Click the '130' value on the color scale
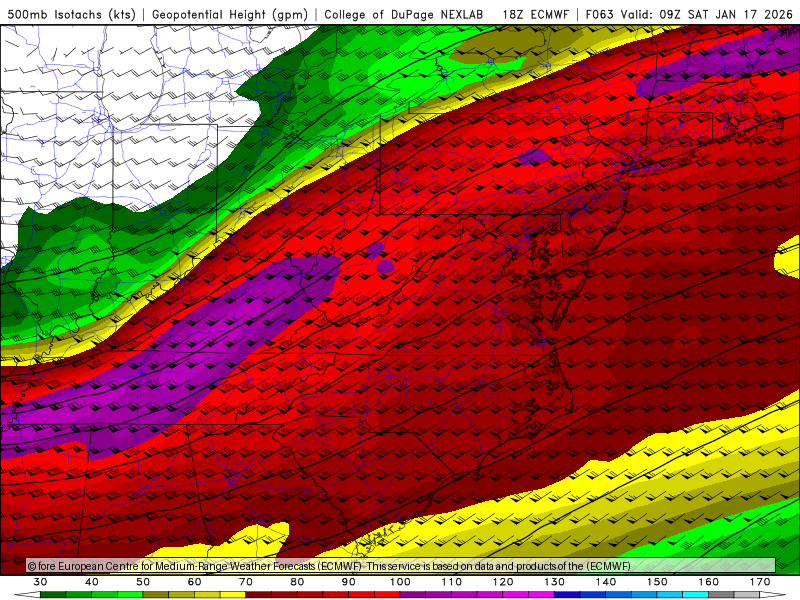 [x=555, y=582]
